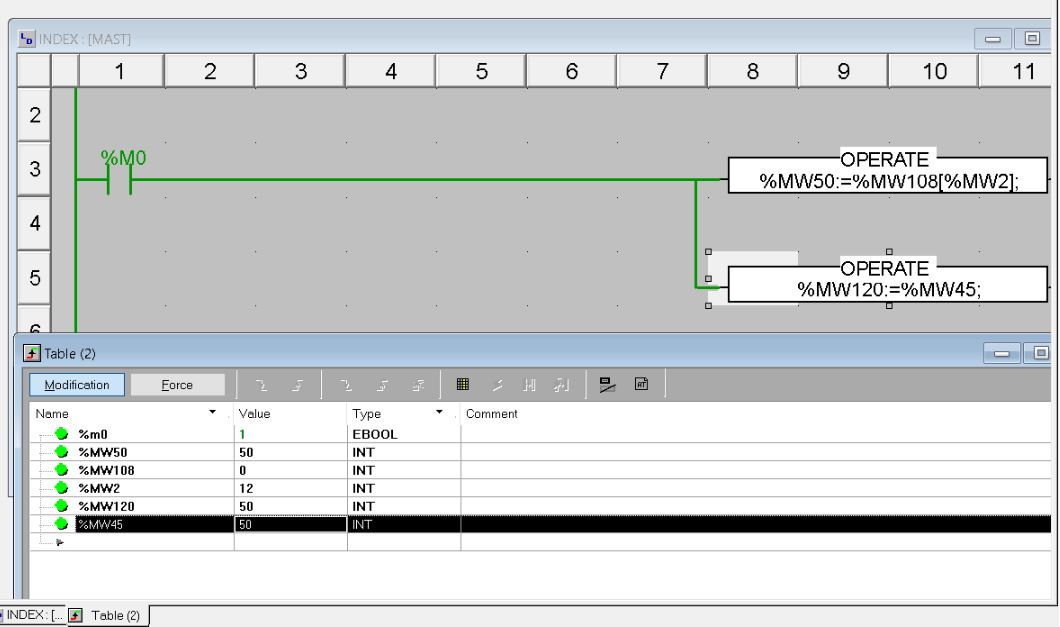This screenshot has width=1060, height=627.
Task: Select the %MW108 name in the table
Action: pos(106,470)
